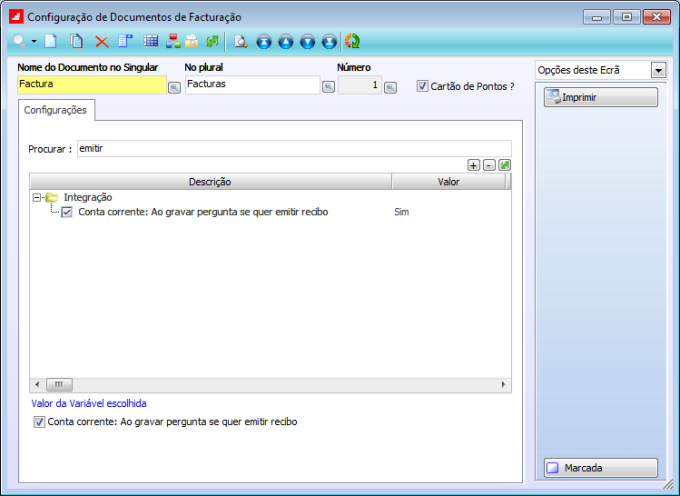Go to the last record
The image size is (680, 496).
pos(329,42)
